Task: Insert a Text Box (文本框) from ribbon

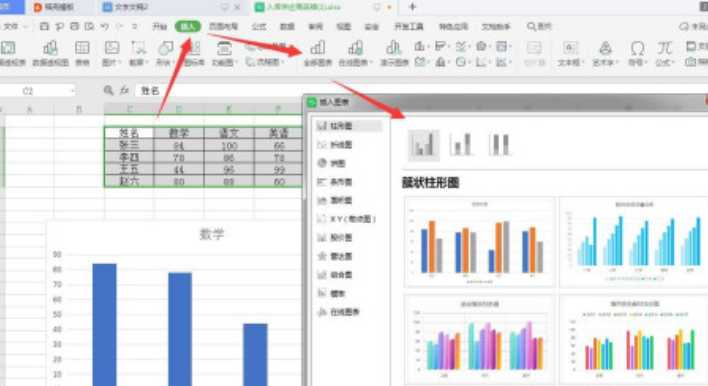Action: [571, 53]
